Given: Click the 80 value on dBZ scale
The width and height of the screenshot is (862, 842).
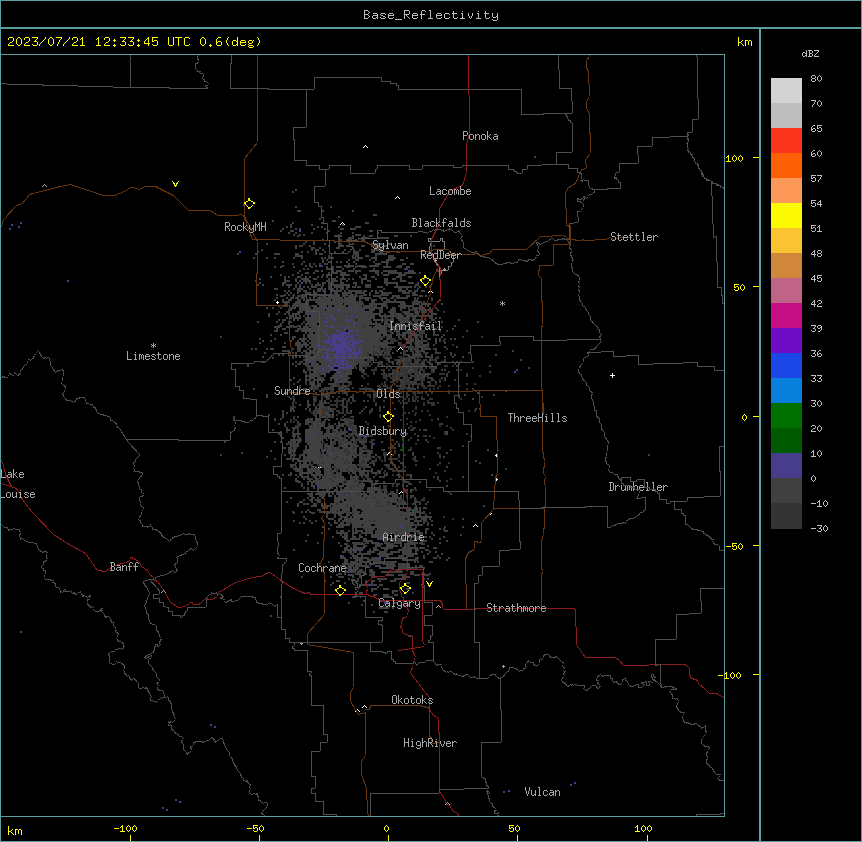Looking at the screenshot, I should [x=816, y=79].
